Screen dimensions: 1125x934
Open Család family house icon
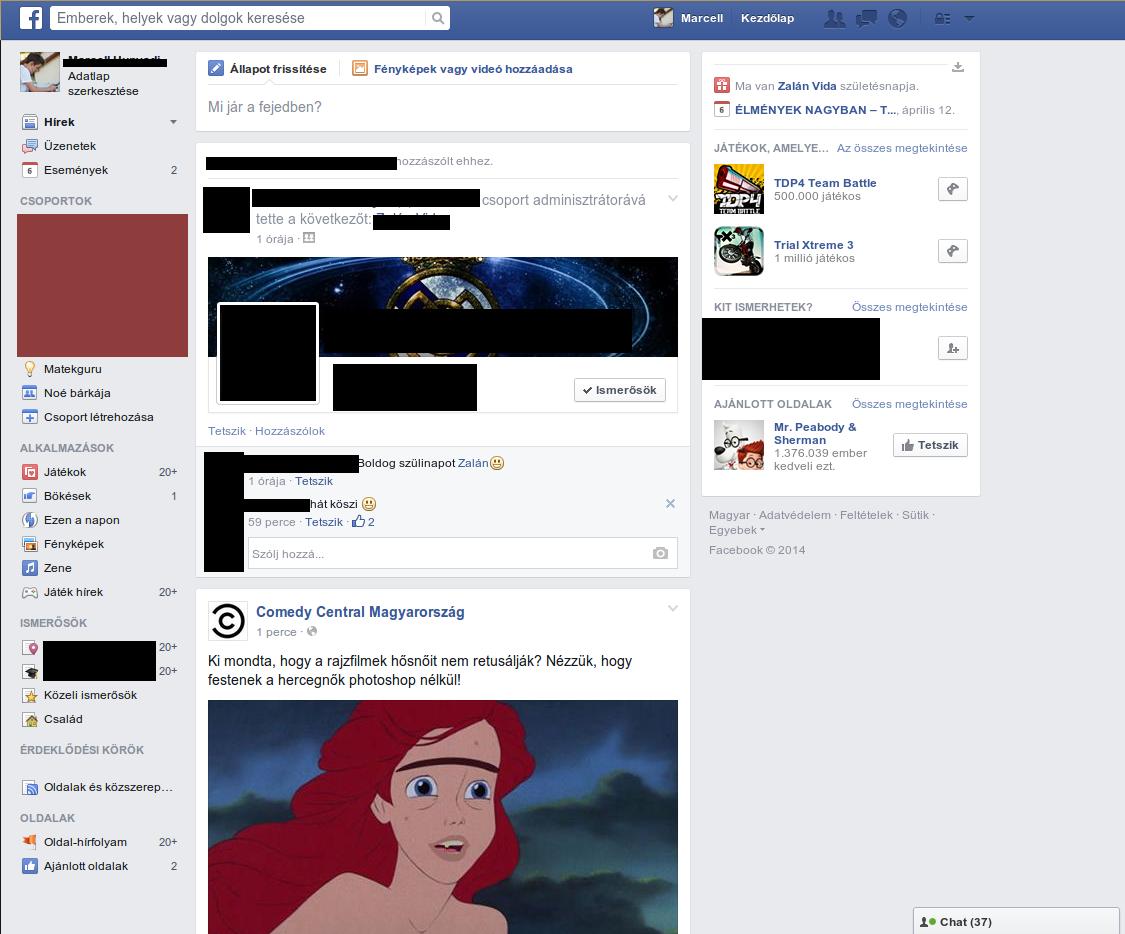29,719
